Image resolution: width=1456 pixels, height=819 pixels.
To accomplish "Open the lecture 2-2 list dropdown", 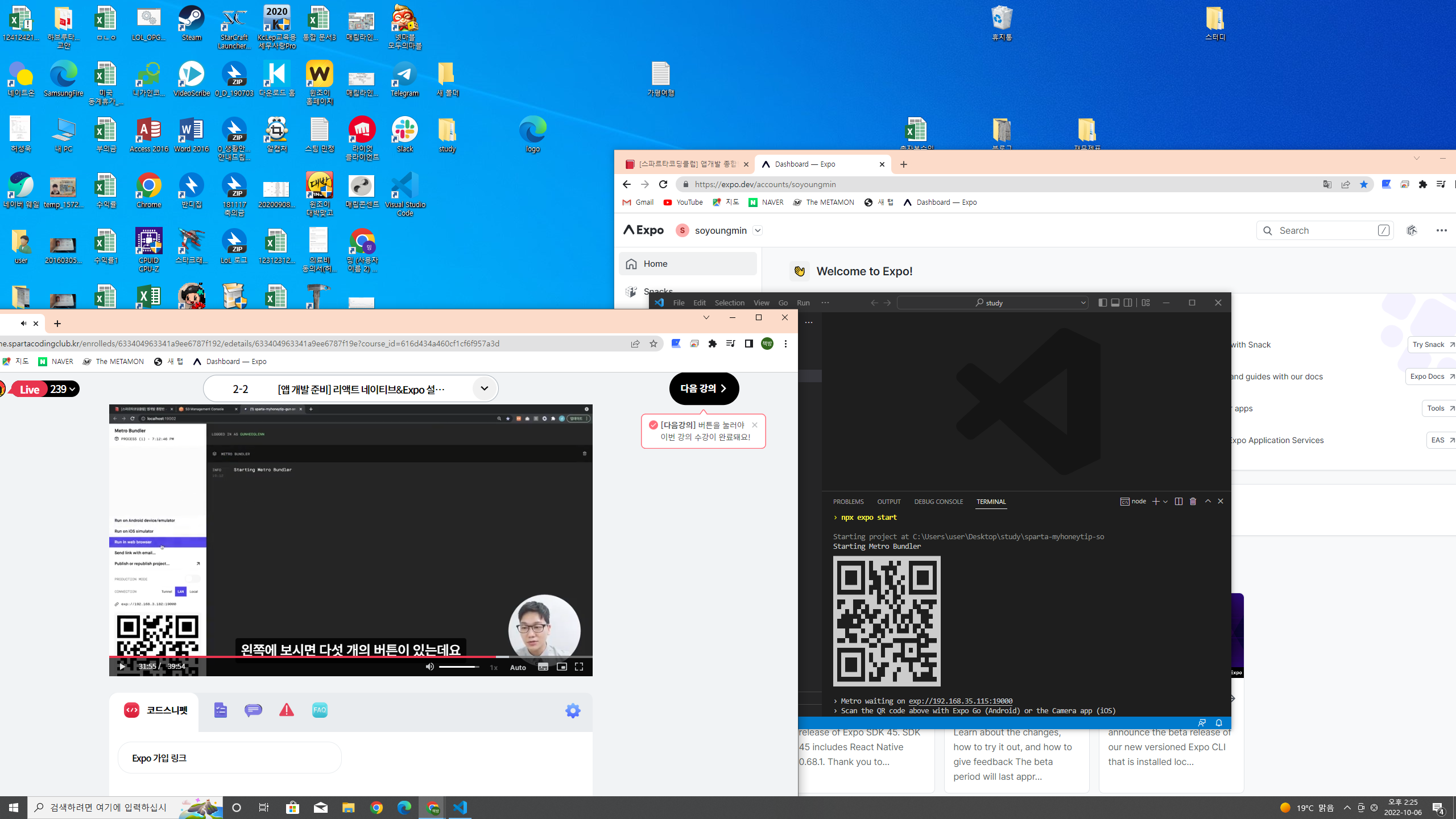I will click(485, 388).
